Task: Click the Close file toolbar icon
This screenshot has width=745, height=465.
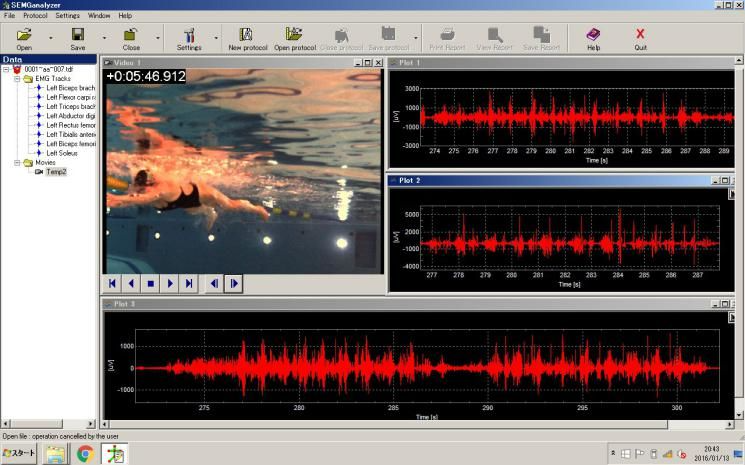Action: (x=131, y=35)
